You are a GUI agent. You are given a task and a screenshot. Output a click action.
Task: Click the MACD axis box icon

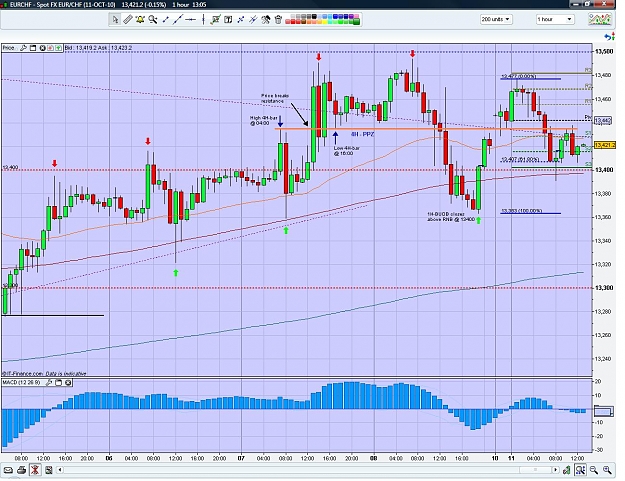[x=604, y=410]
